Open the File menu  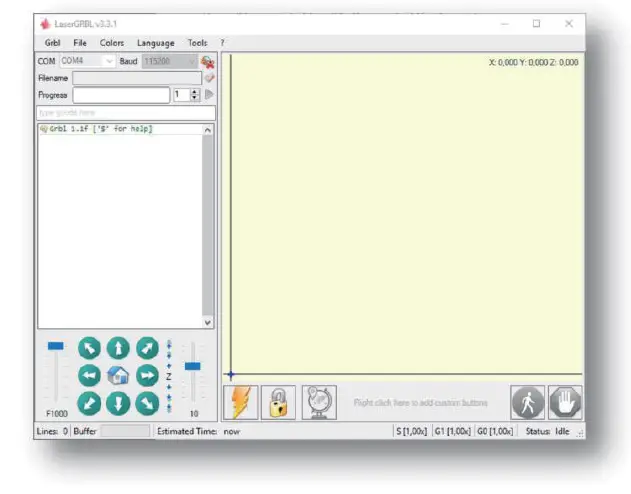pyautogui.click(x=80, y=43)
